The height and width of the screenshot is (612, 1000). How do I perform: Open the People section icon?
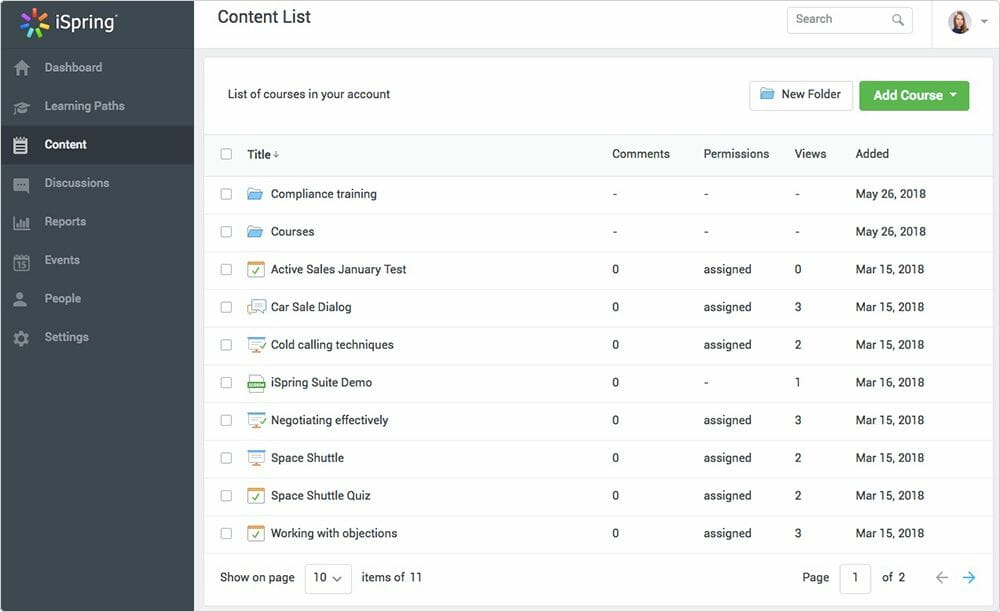tap(21, 298)
